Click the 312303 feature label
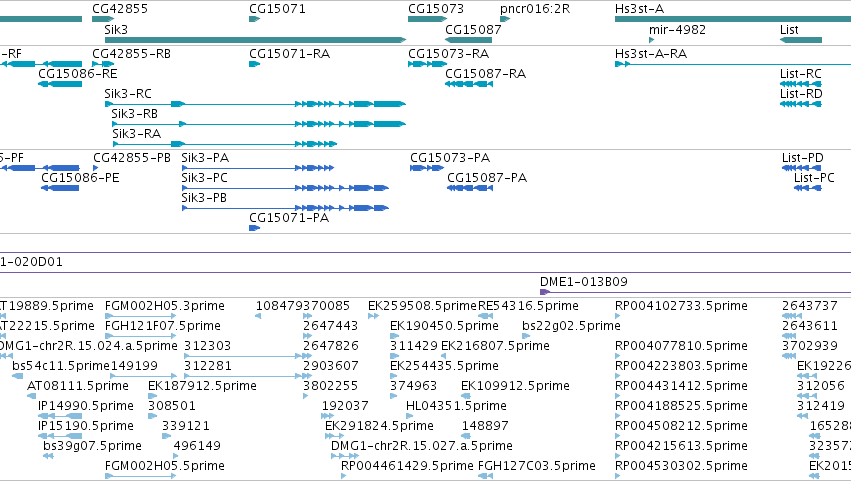The height and width of the screenshot is (481, 851). click(207, 346)
